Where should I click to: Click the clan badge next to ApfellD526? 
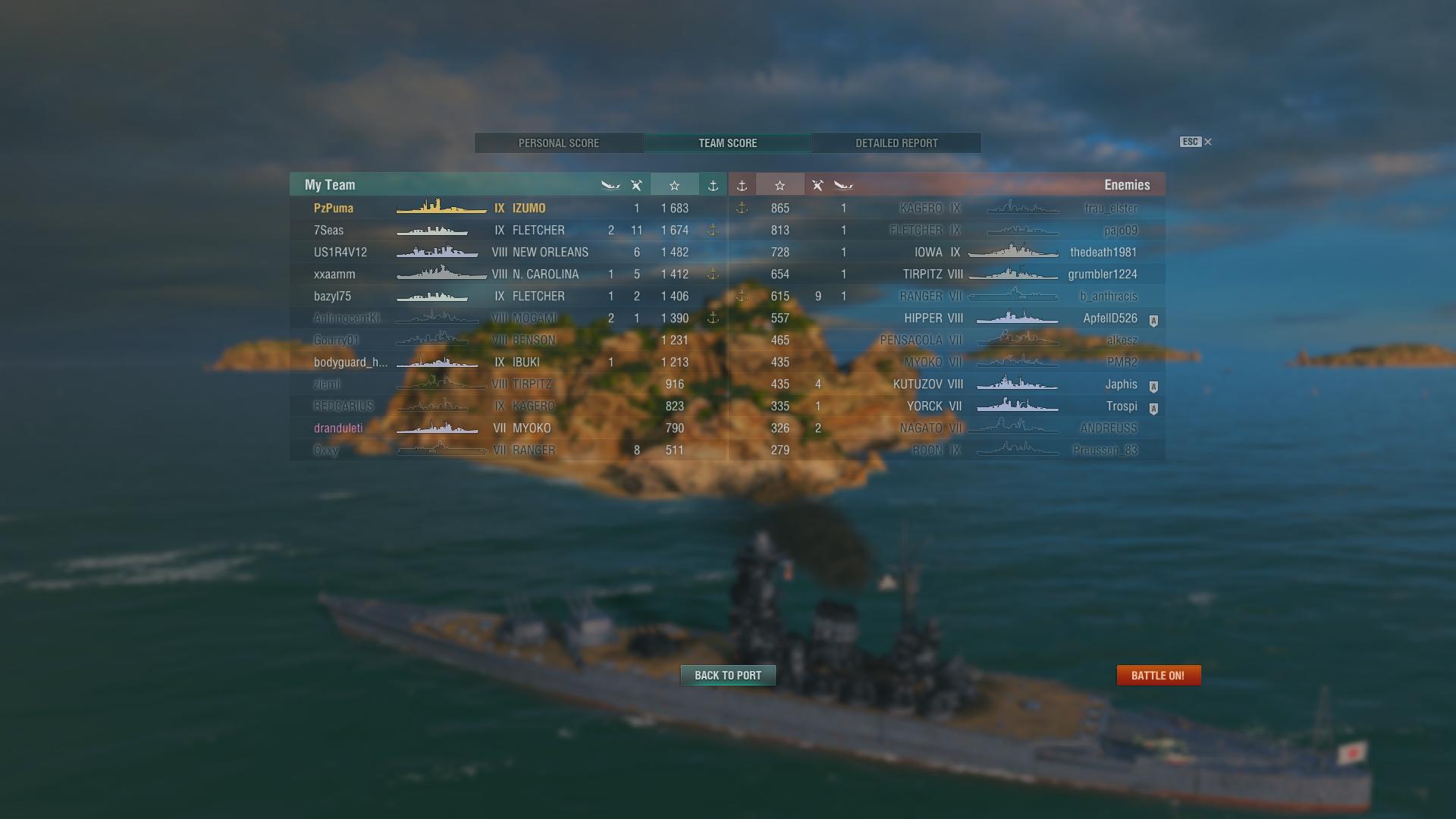pyautogui.click(x=1153, y=321)
